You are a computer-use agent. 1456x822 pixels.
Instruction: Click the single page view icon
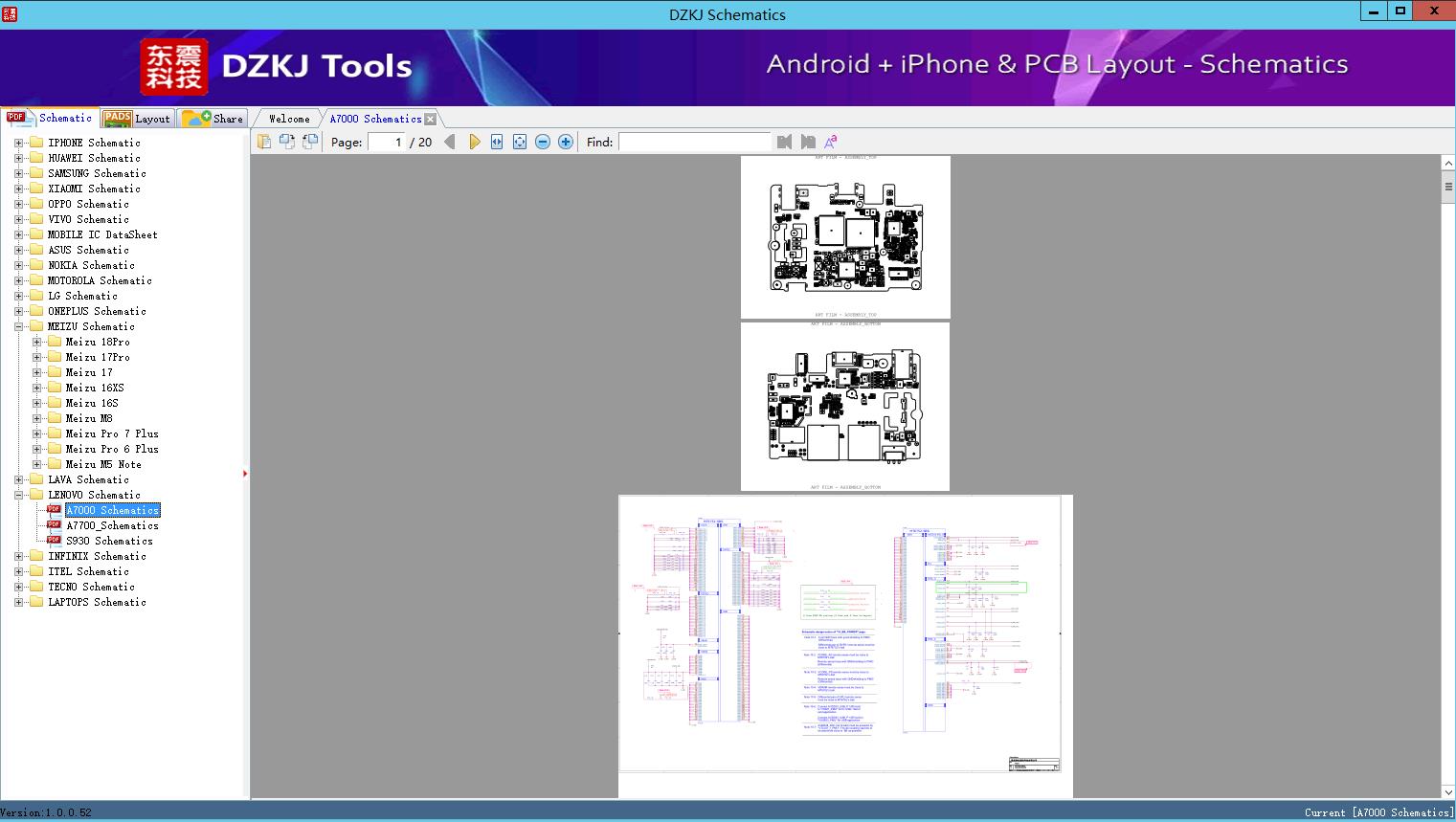264,142
